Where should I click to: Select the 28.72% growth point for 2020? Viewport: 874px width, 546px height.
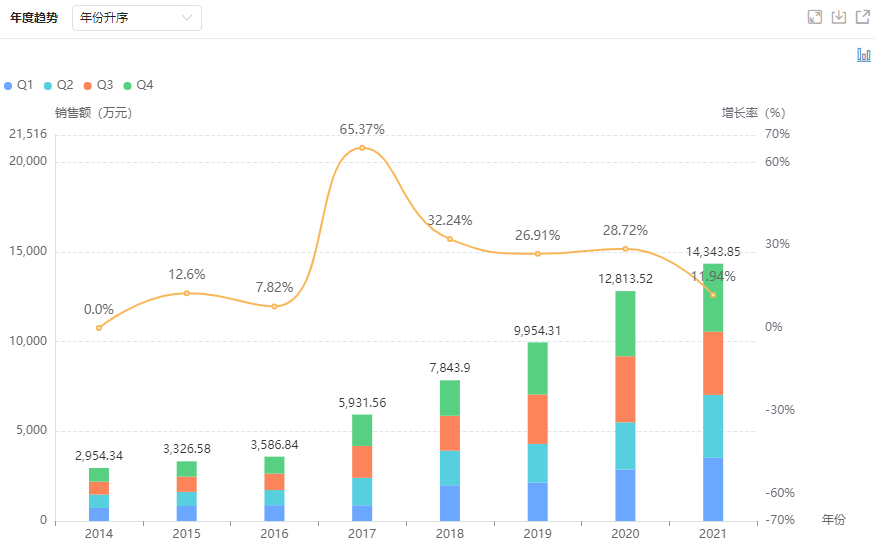(625, 249)
